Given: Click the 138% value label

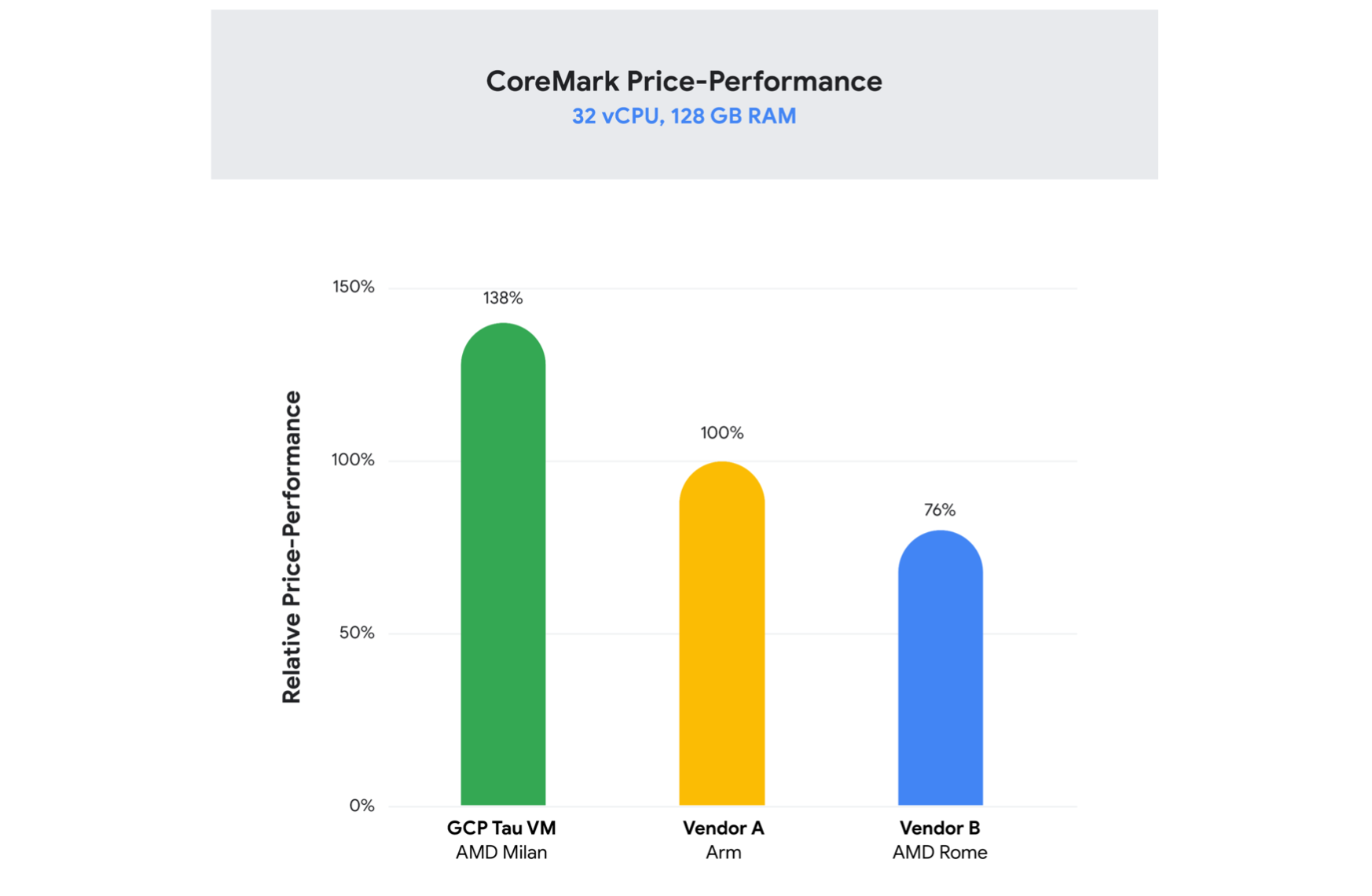Looking at the screenshot, I should click(x=503, y=298).
